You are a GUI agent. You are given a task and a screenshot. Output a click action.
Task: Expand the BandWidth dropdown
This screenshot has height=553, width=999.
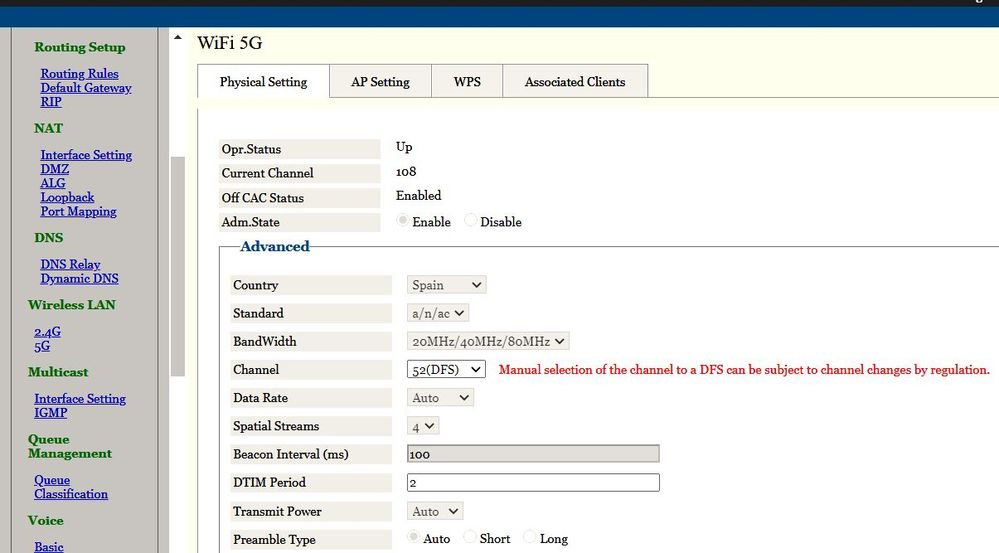488,341
